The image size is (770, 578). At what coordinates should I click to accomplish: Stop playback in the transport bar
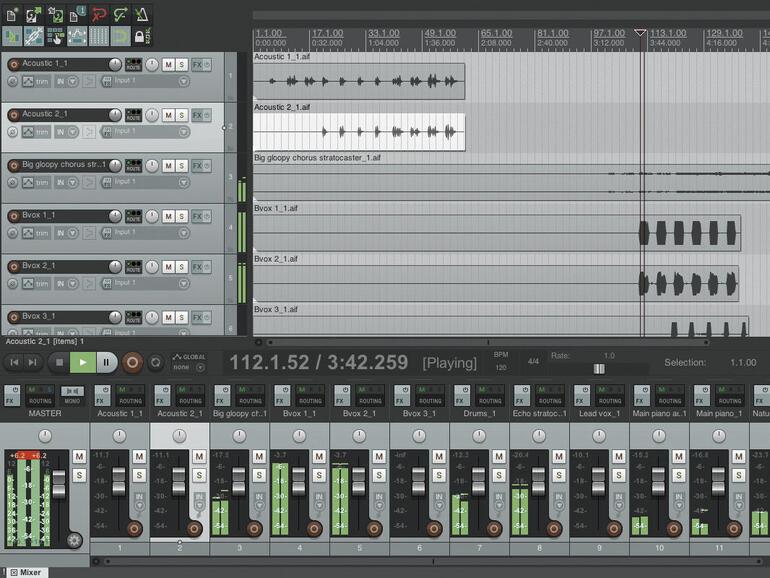coord(59,362)
